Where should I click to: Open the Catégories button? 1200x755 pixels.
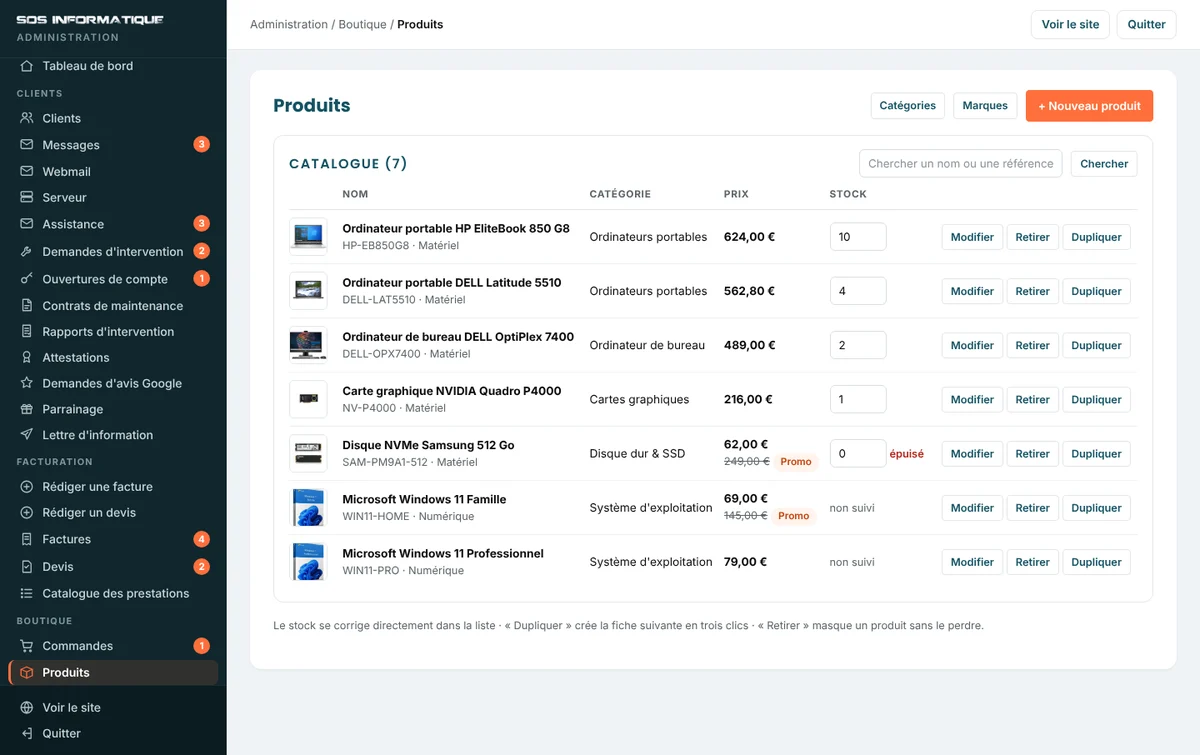coord(908,106)
